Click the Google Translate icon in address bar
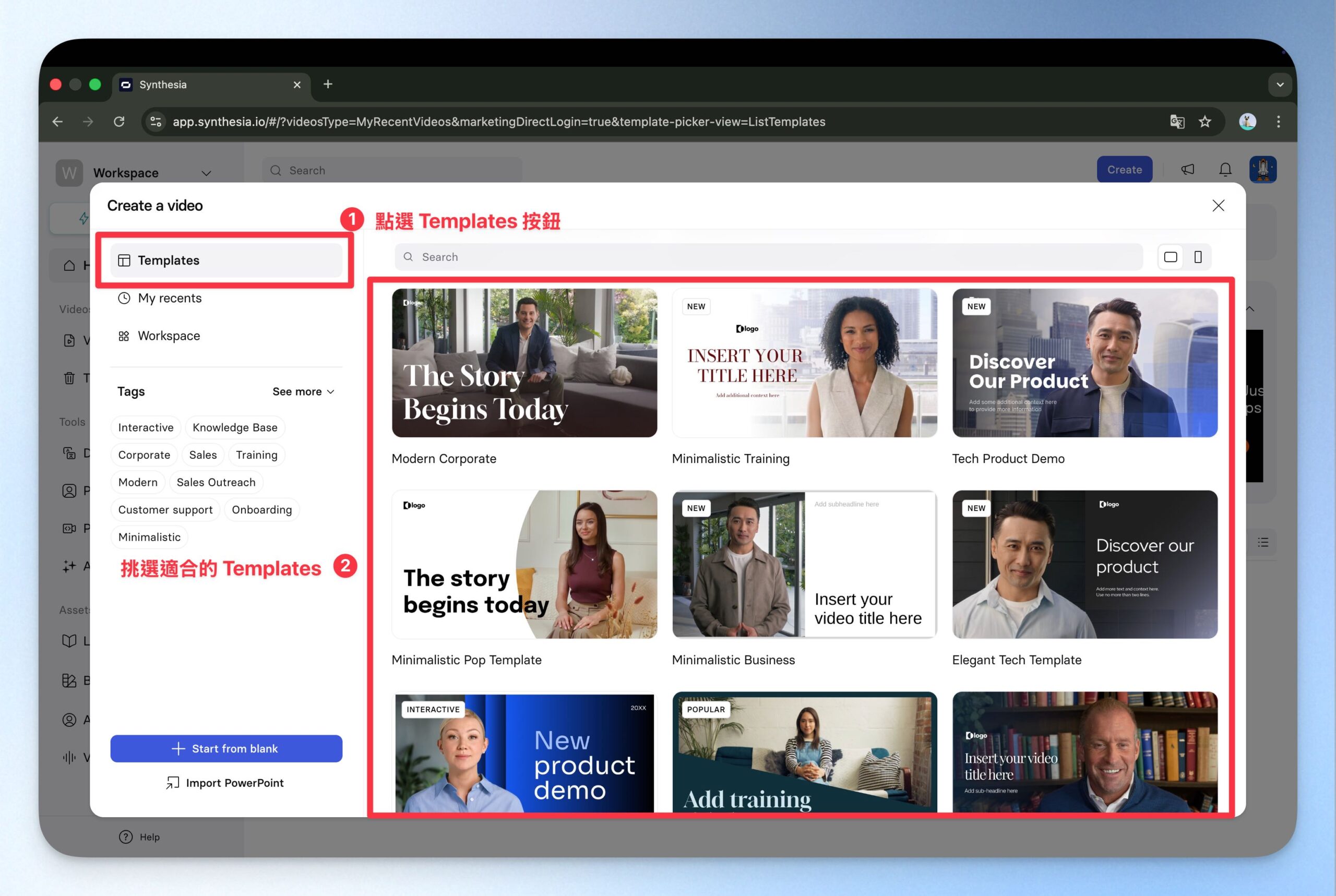This screenshot has width=1336, height=896. tap(1177, 122)
